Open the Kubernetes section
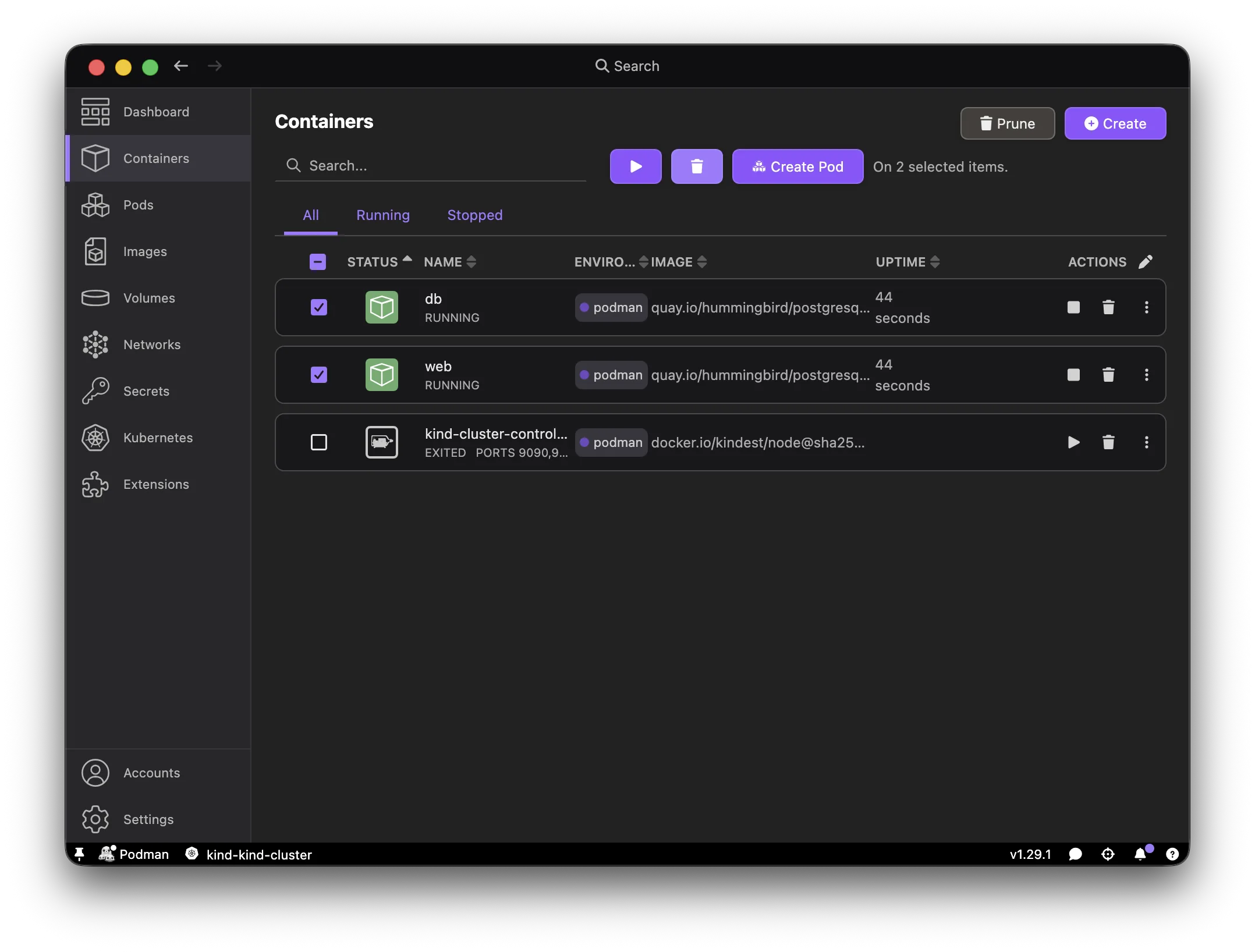This screenshot has width=1255, height=952. (158, 438)
